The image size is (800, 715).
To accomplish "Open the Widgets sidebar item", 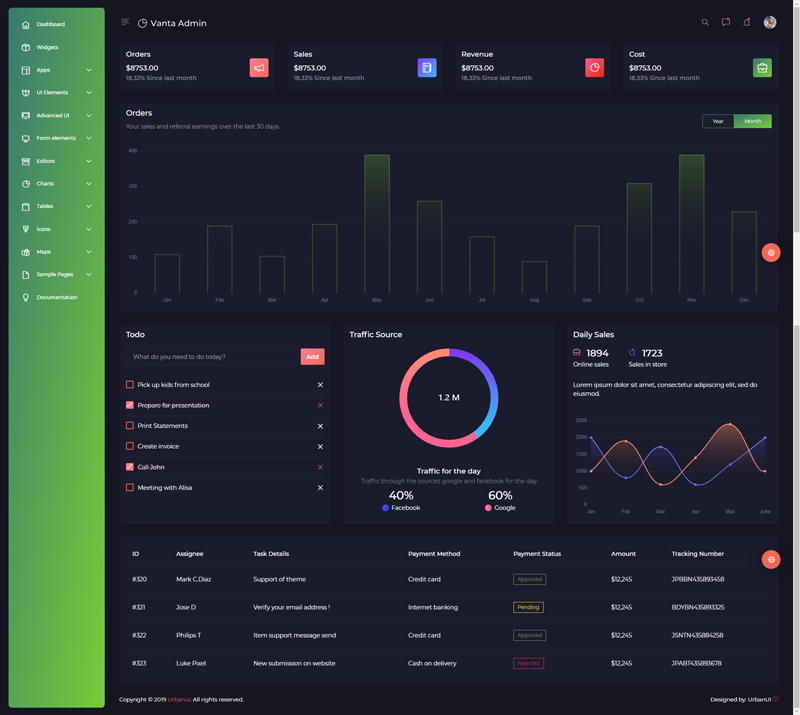I will point(47,47).
